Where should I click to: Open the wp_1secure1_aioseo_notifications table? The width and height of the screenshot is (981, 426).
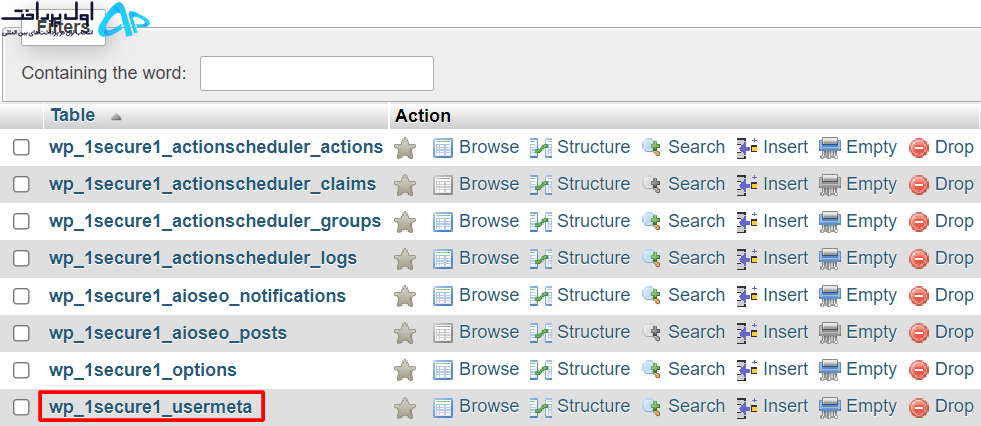tap(198, 296)
